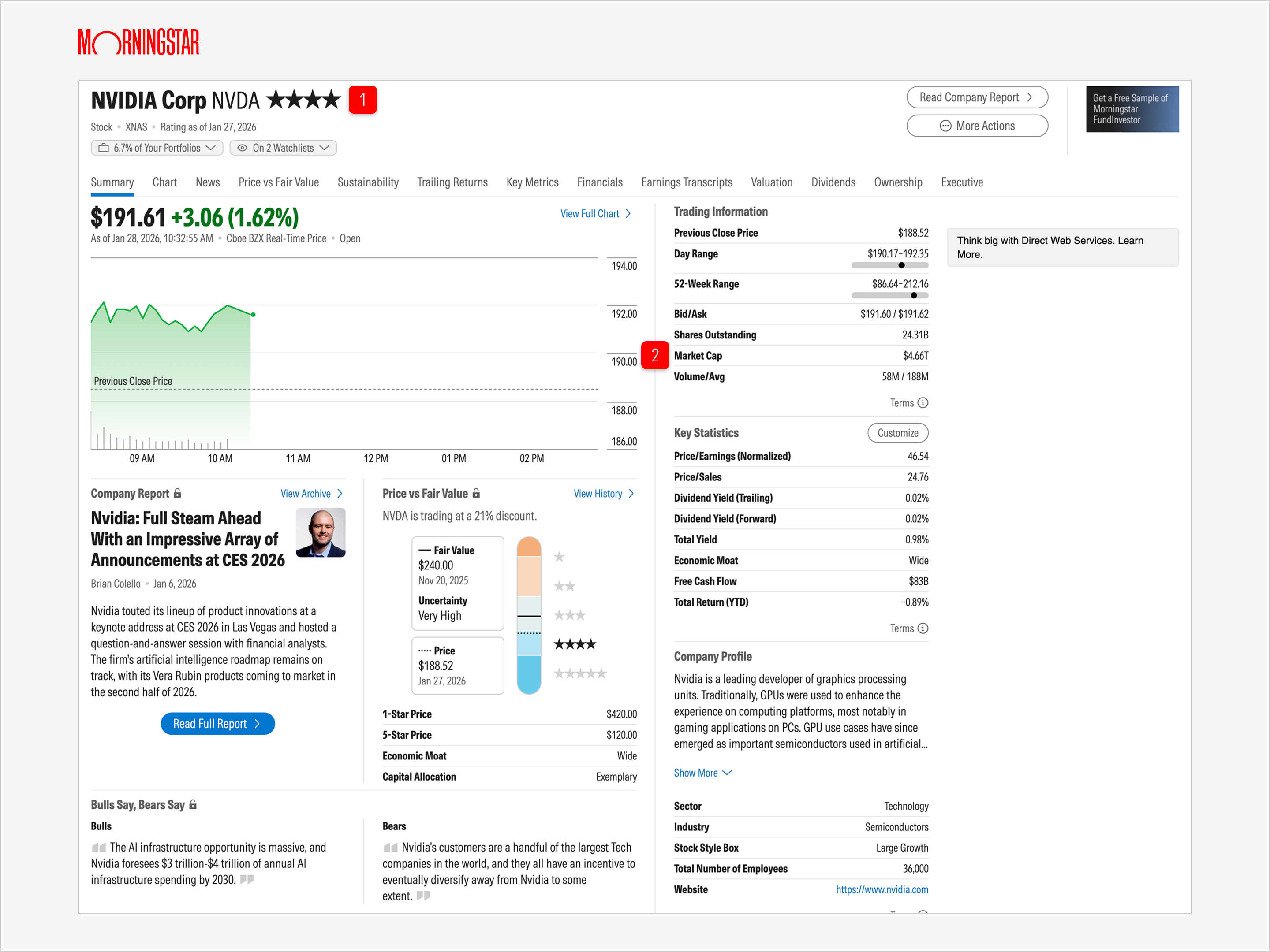The width and height of the screenshot is (1270, 952).
Task: Click the four-star row on the fair value scale
Action: tap(575, 644)
